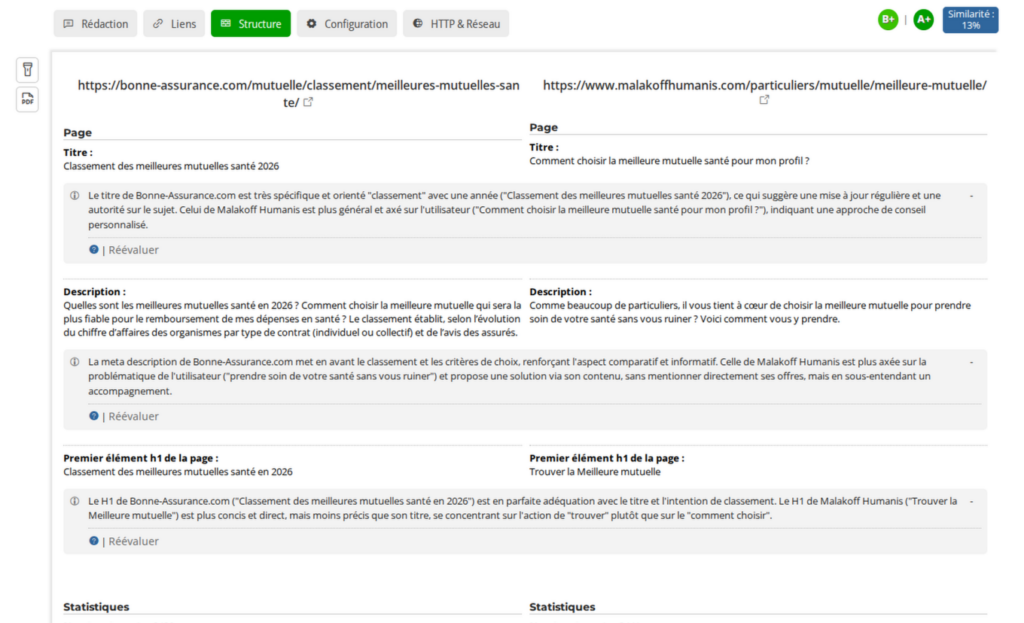The width and height of the screenshot is (1024, 623).
Task: Collapse the Description analysis panel
Action: pyautogui.click(x=973, y=362)
